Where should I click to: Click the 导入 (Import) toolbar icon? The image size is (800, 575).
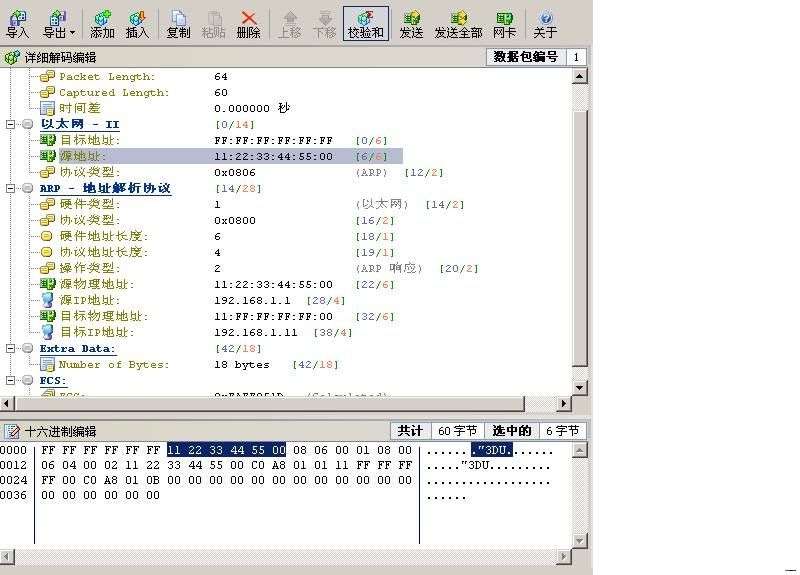(x=17, y=23)
